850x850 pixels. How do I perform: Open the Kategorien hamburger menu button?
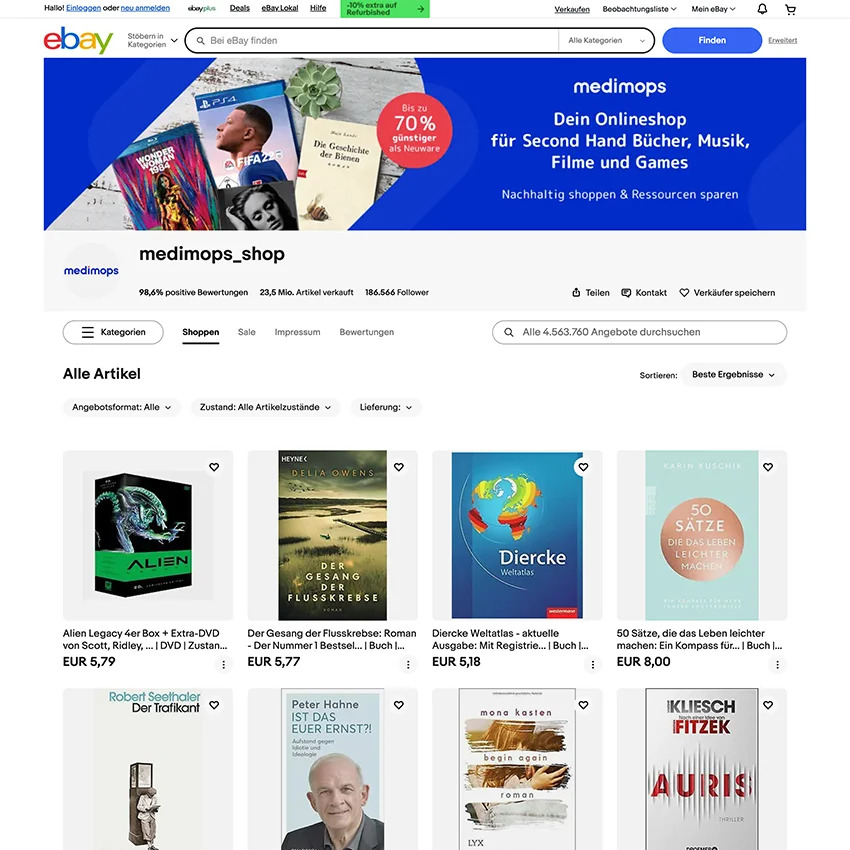[113, 332]
